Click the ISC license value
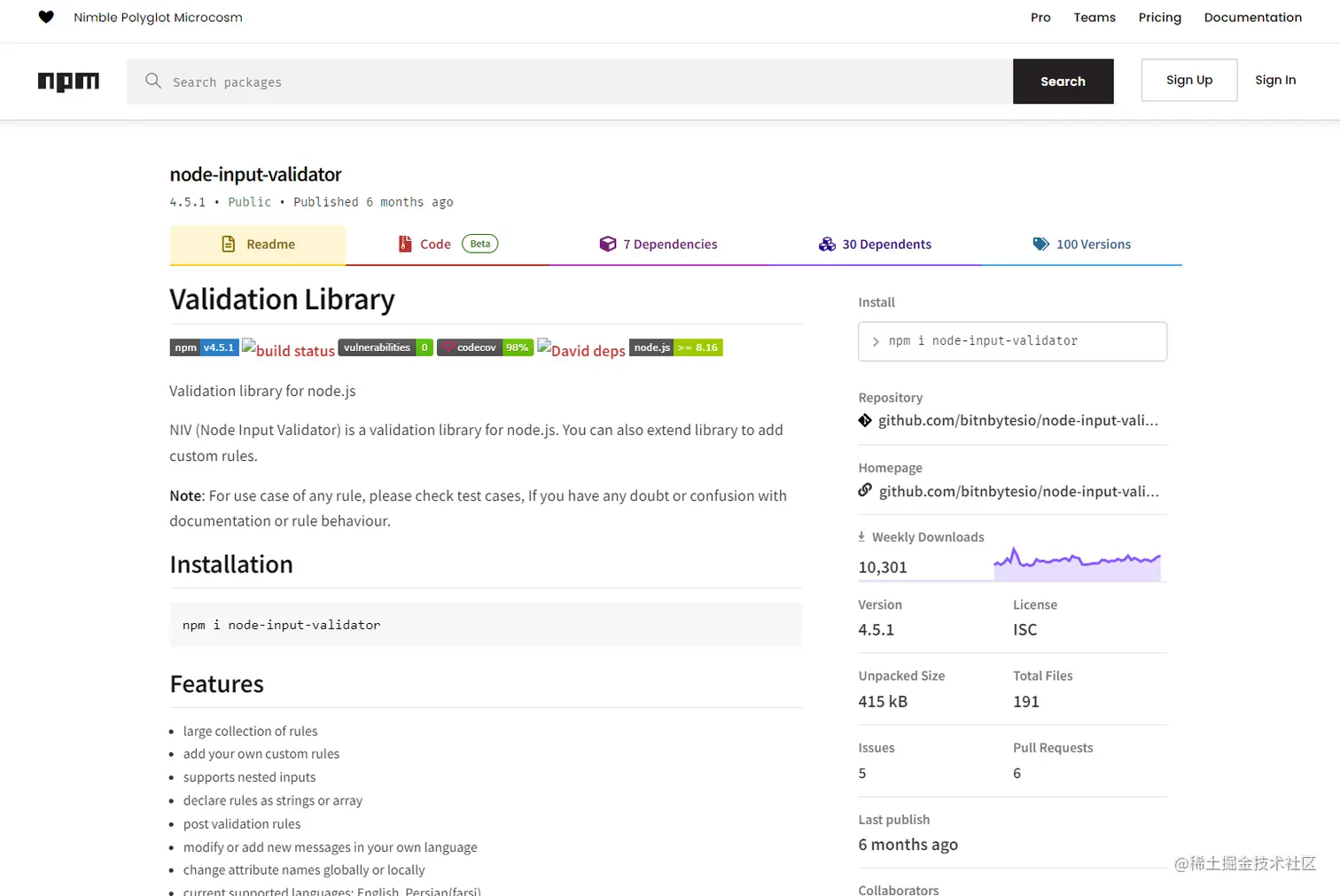The width and height of the screenshot is (1340, 896). coord(1024,629)
